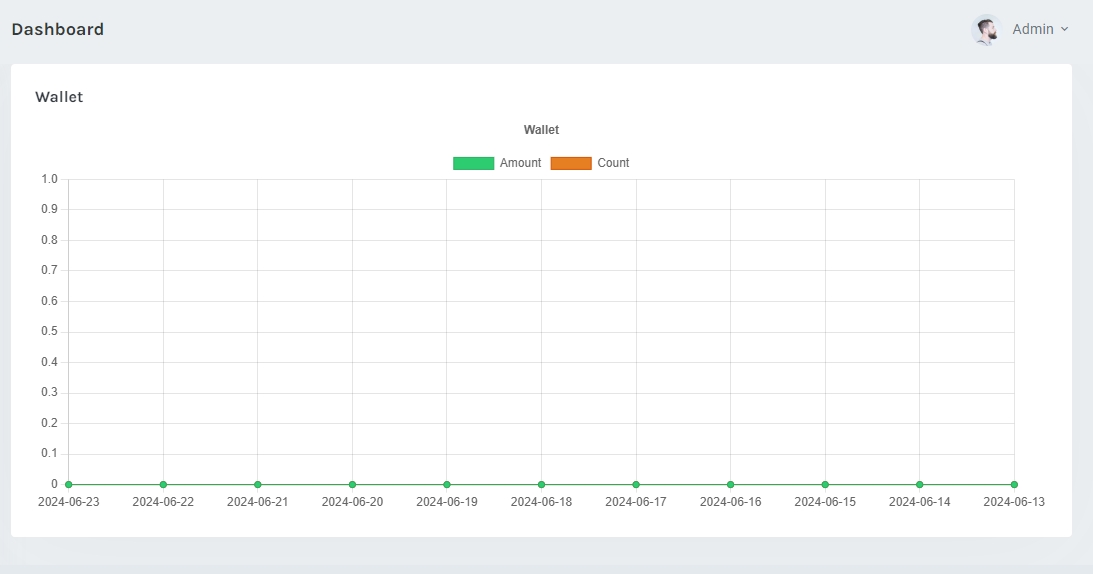Open the Admin user name menu

pos(1032,30)
